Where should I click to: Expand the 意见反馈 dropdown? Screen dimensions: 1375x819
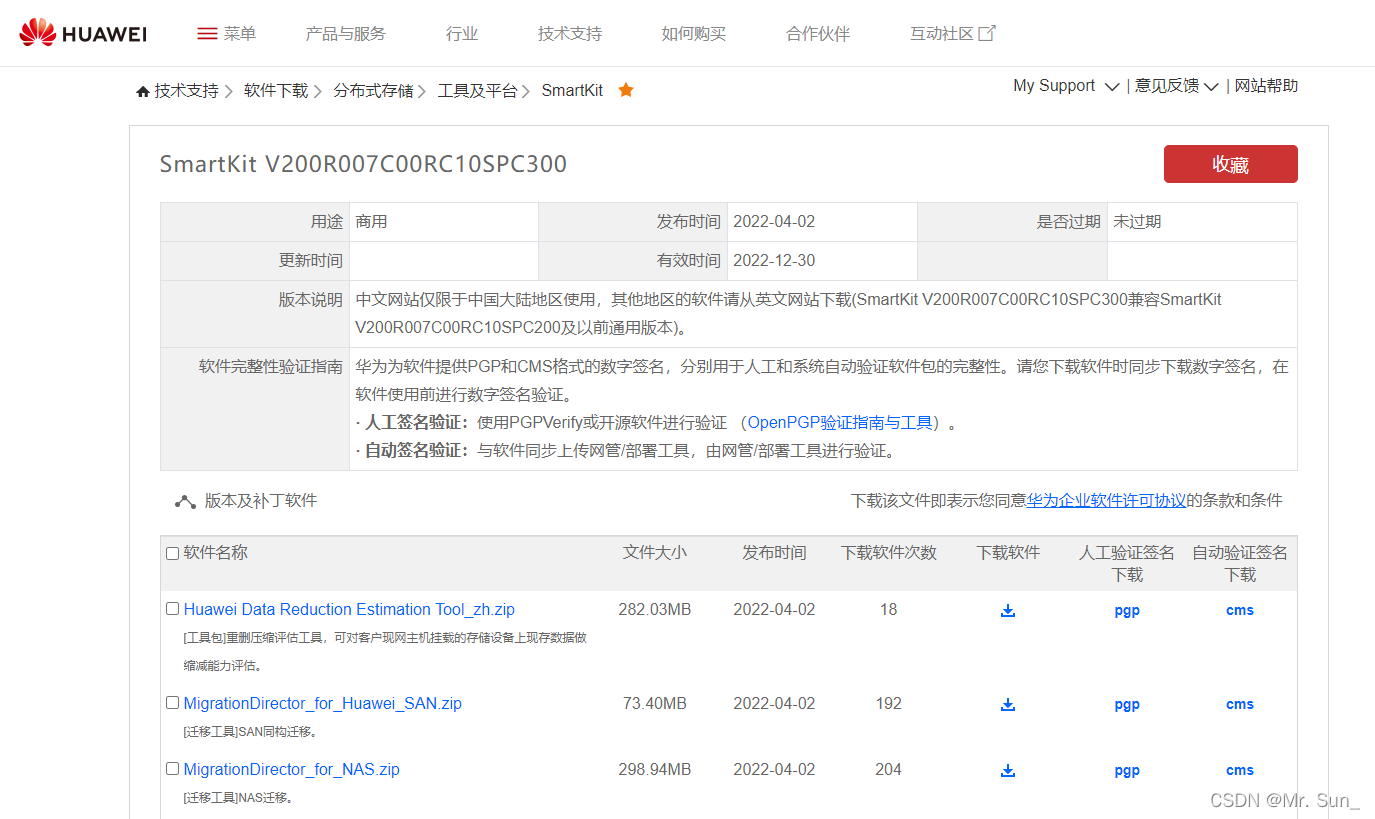click(x=1176, y=86)
